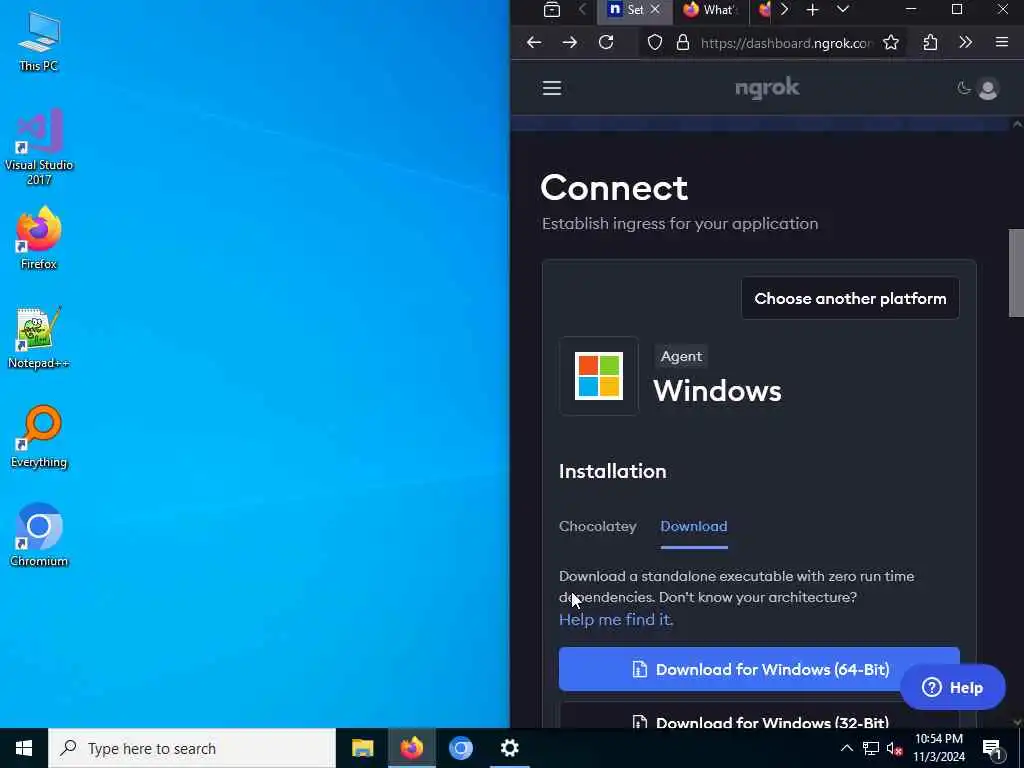Click the Help me find it link
Image resolution: width=1024 pixels, height=768 pixels.
tap(616, 619)
